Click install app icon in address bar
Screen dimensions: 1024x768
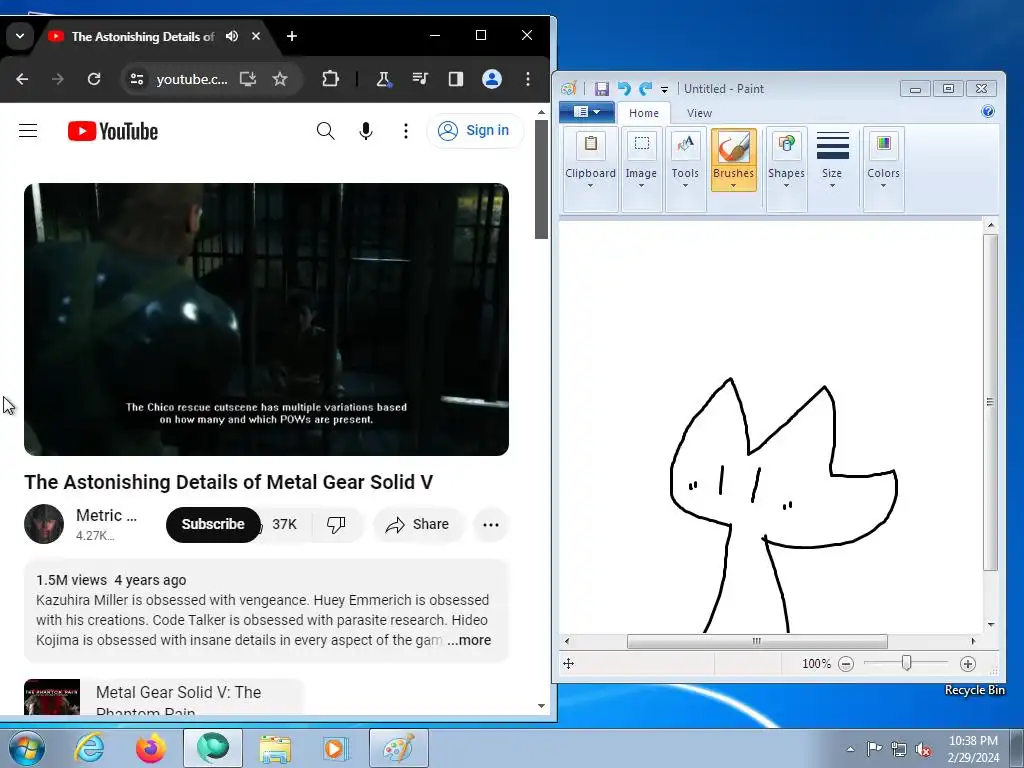coord(248,79)
